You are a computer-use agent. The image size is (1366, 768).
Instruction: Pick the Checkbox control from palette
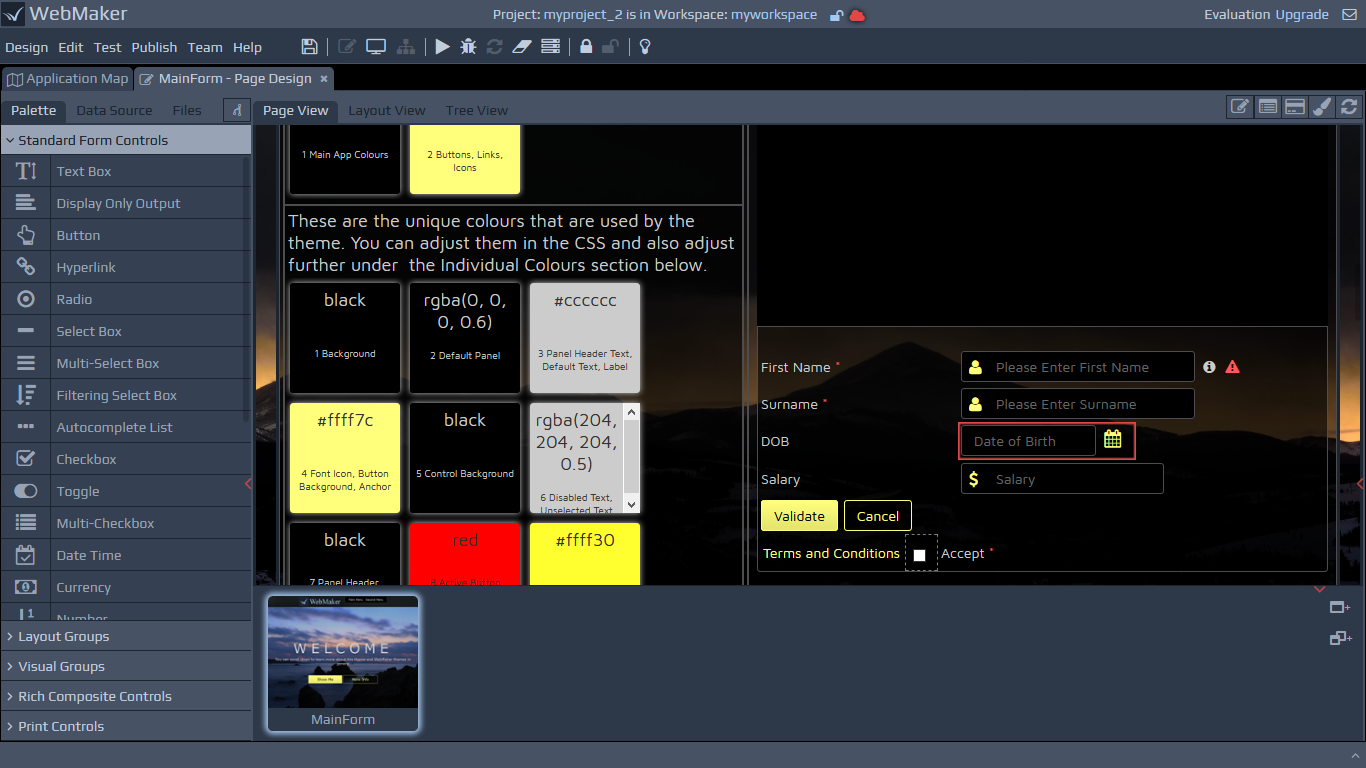coord(126,459)
